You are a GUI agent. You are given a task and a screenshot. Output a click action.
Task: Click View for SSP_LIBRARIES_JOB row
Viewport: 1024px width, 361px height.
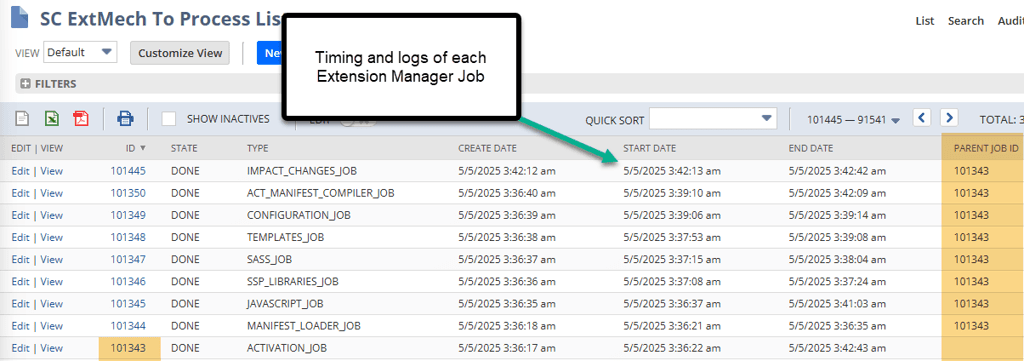coord(52,281)
